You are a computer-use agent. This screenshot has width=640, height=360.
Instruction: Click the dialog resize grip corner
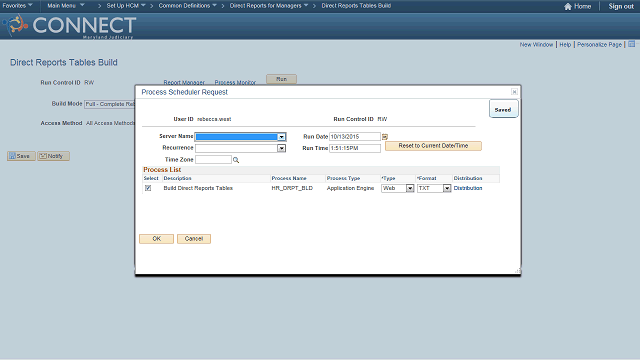click(518, 271)
